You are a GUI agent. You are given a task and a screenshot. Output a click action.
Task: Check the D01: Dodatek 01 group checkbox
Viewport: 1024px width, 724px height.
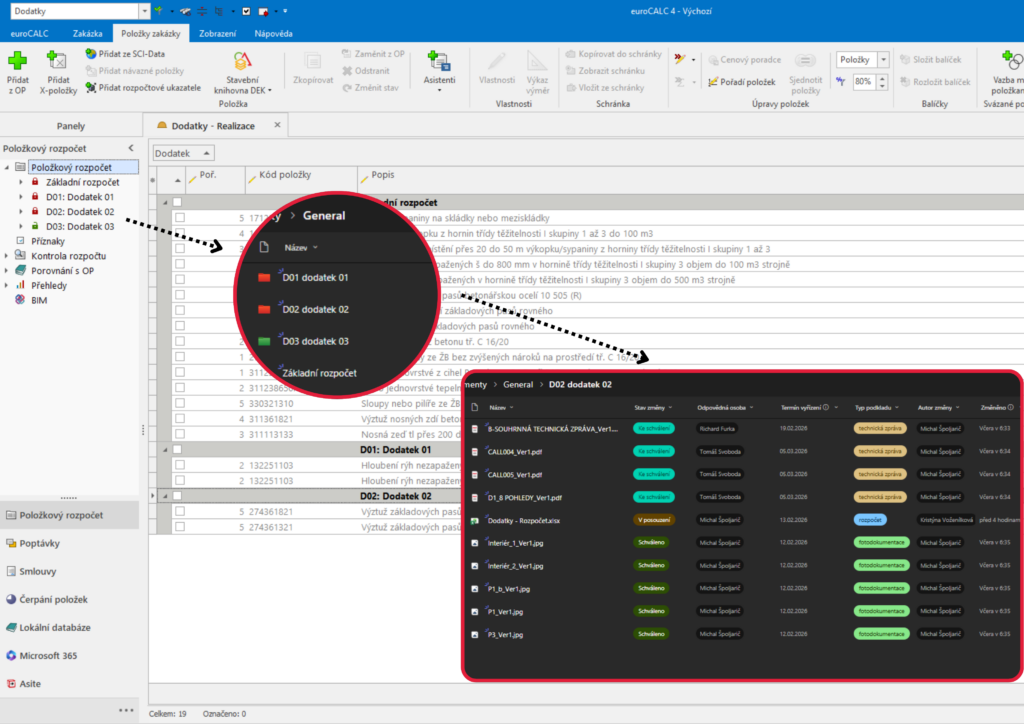[x=179, y=450]
